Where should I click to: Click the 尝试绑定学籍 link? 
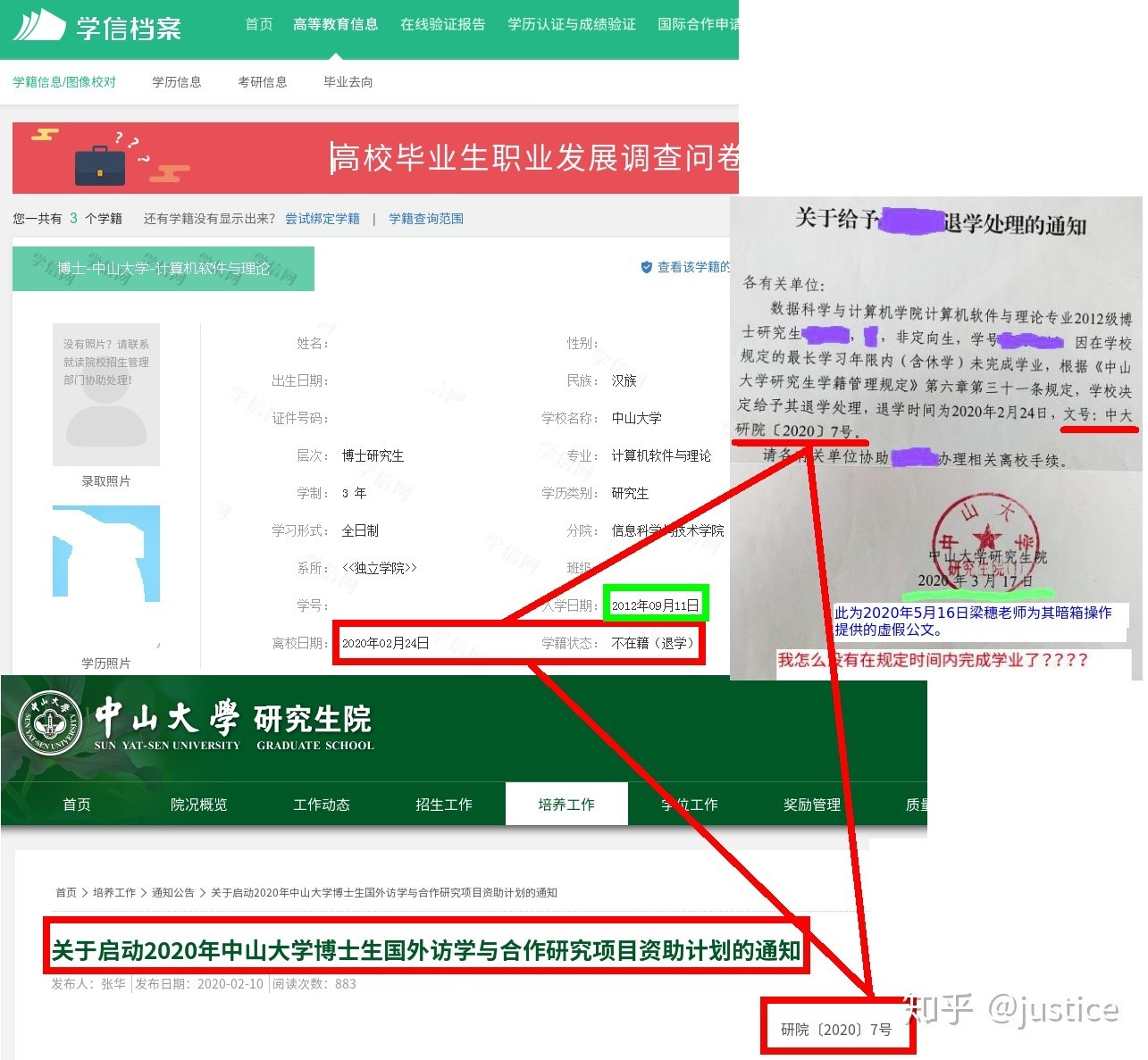click(x=322, y=218)
